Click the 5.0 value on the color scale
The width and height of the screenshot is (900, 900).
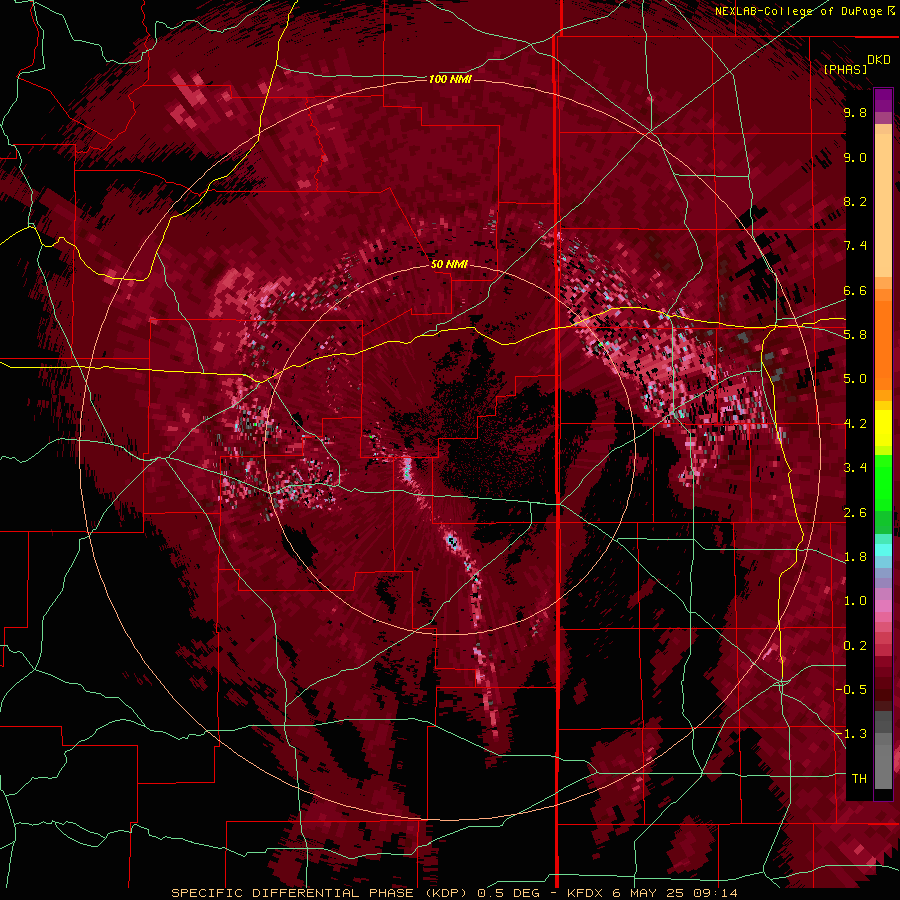(x=855, y=379)
